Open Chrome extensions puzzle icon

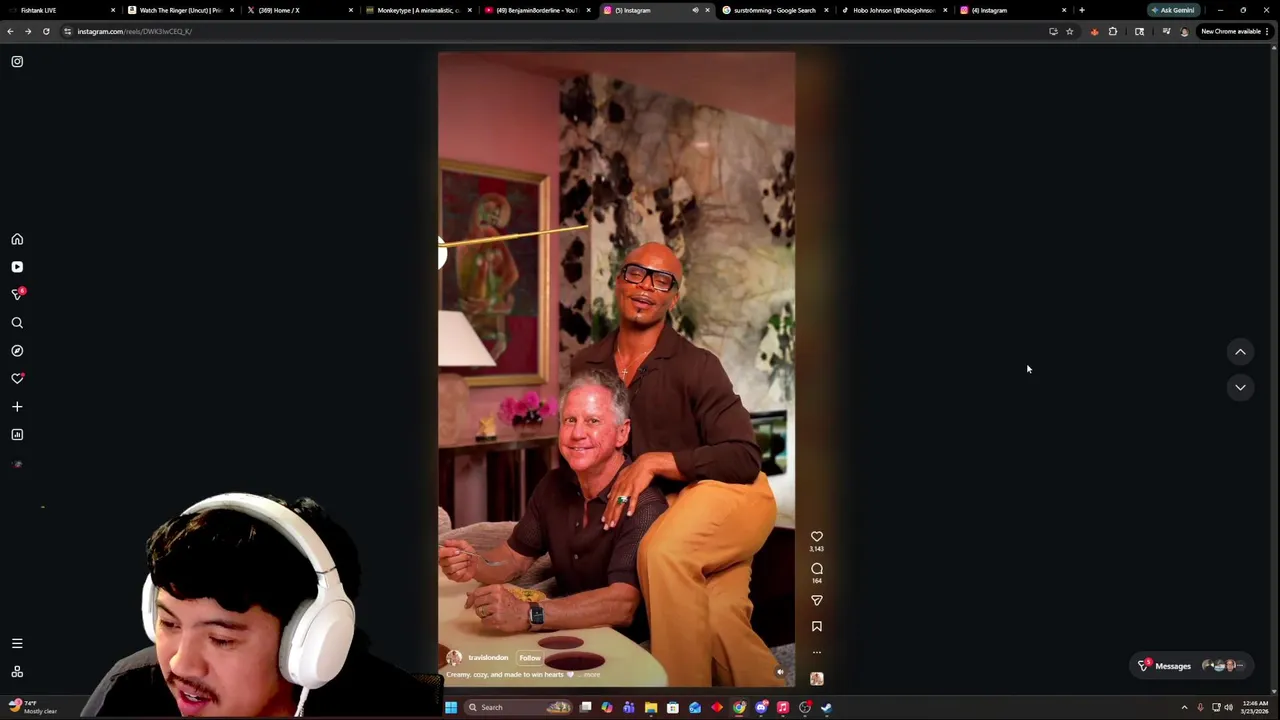pos(1112,31)
